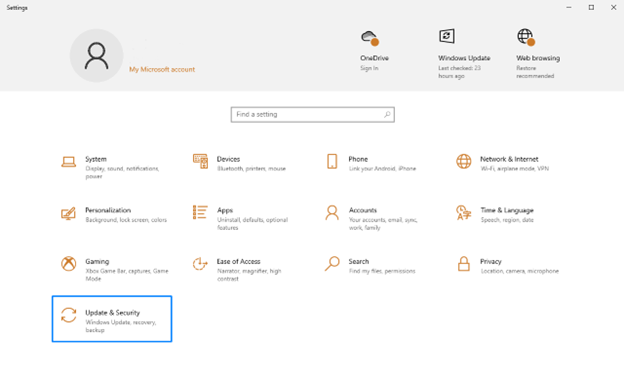Open Ease of Access icon
The image size is (624, 375).
(x=200, y=264)
